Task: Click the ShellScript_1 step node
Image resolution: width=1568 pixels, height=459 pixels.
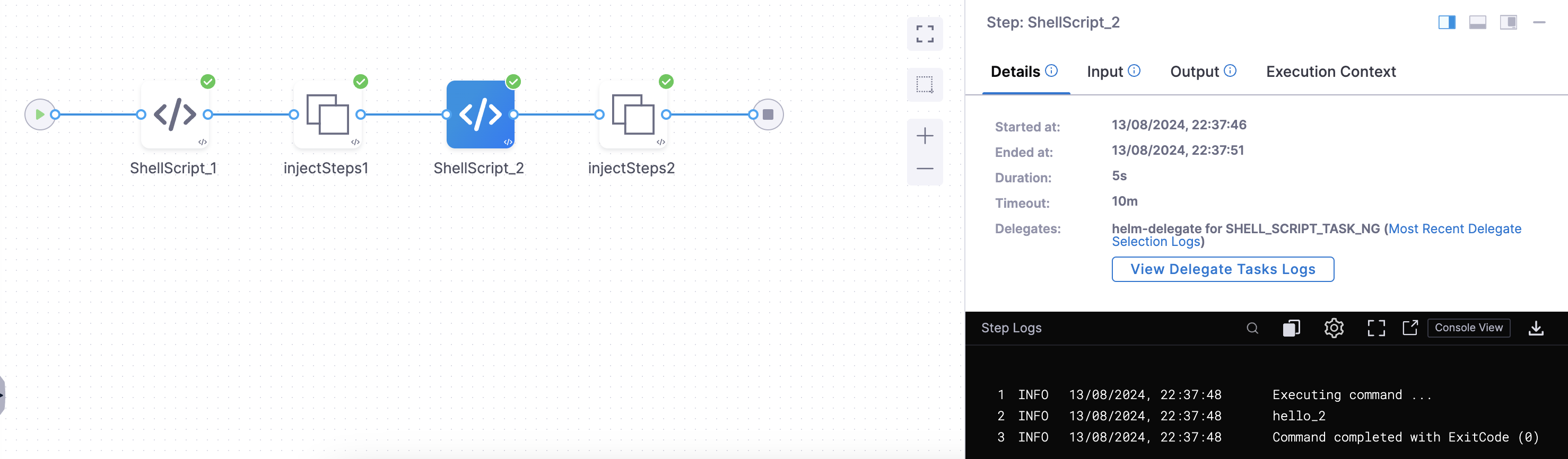Action: pyautogui.click(x=175, y=114)
